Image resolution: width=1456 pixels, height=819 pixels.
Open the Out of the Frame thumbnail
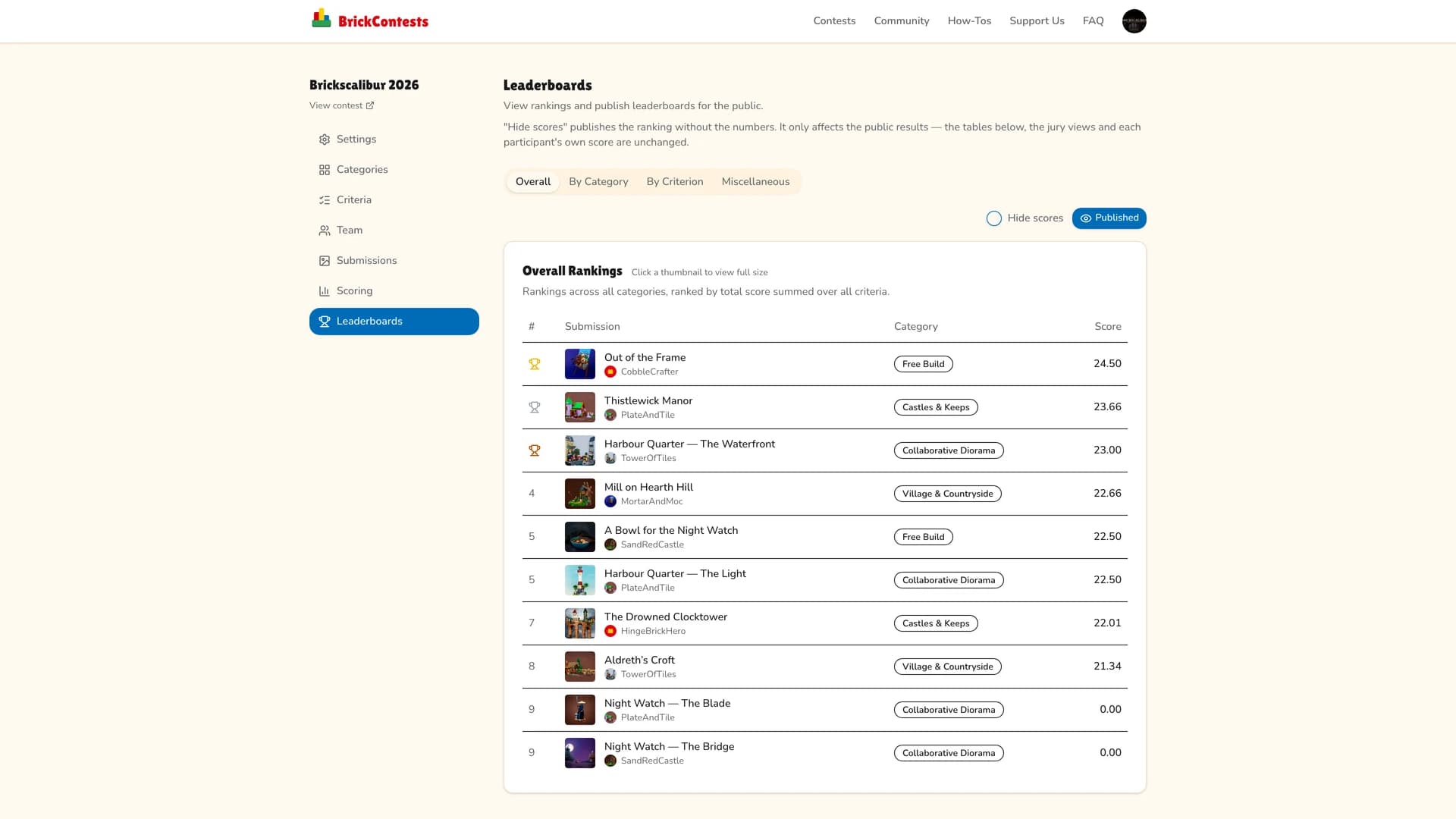coord(580,364)
